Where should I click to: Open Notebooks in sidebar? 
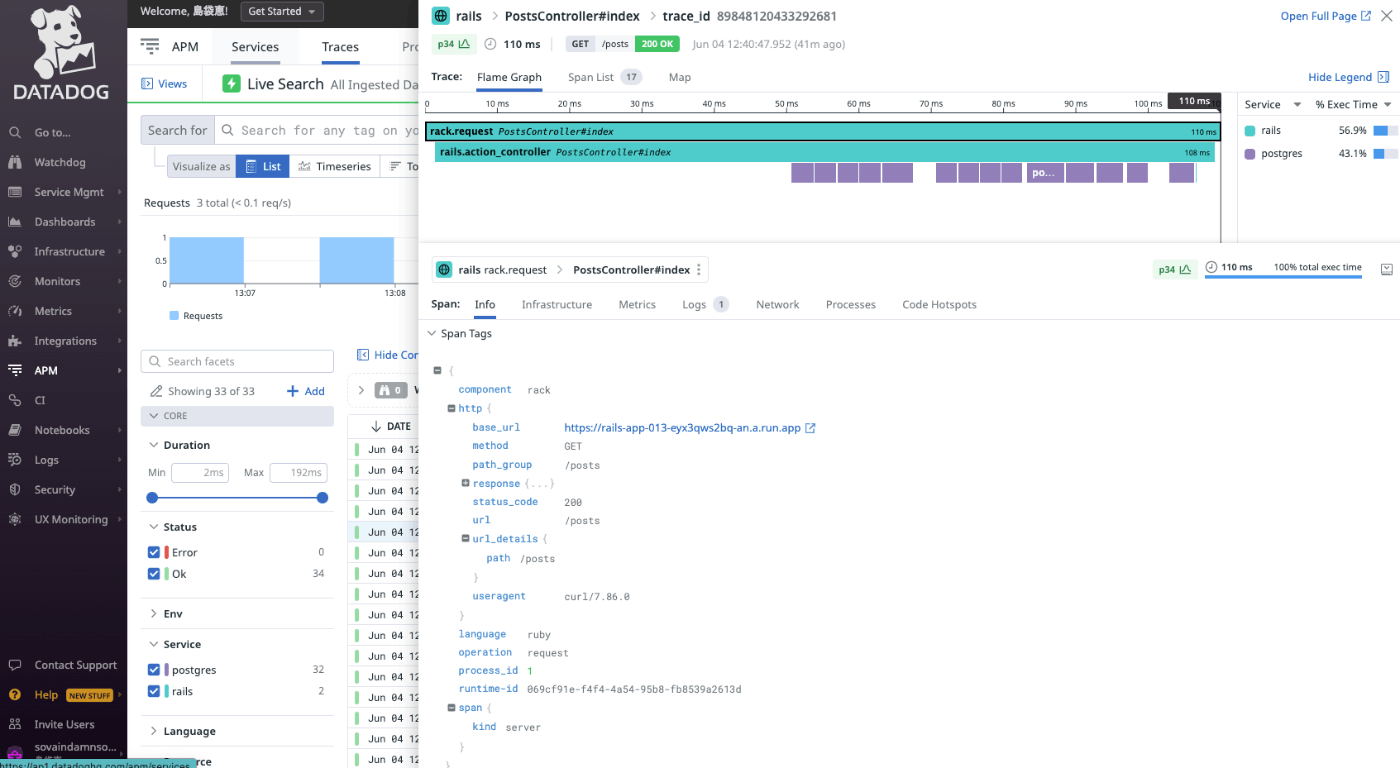coord(62,430)
